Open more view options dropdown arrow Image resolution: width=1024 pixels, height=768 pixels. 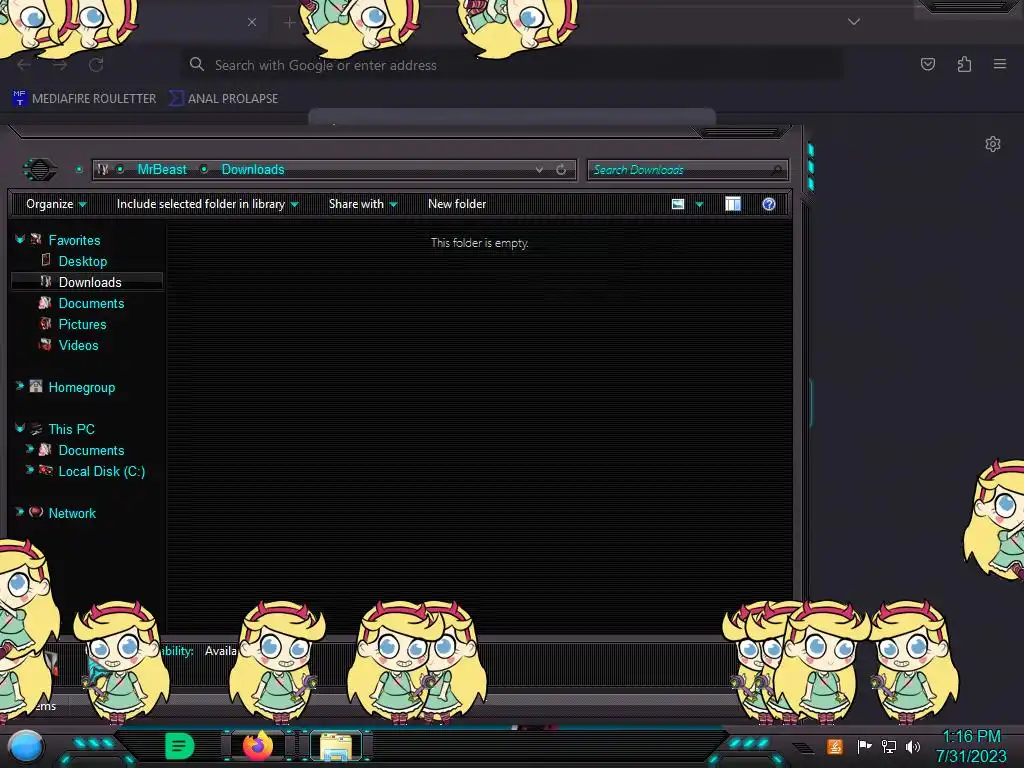click(x=699, y=204)
